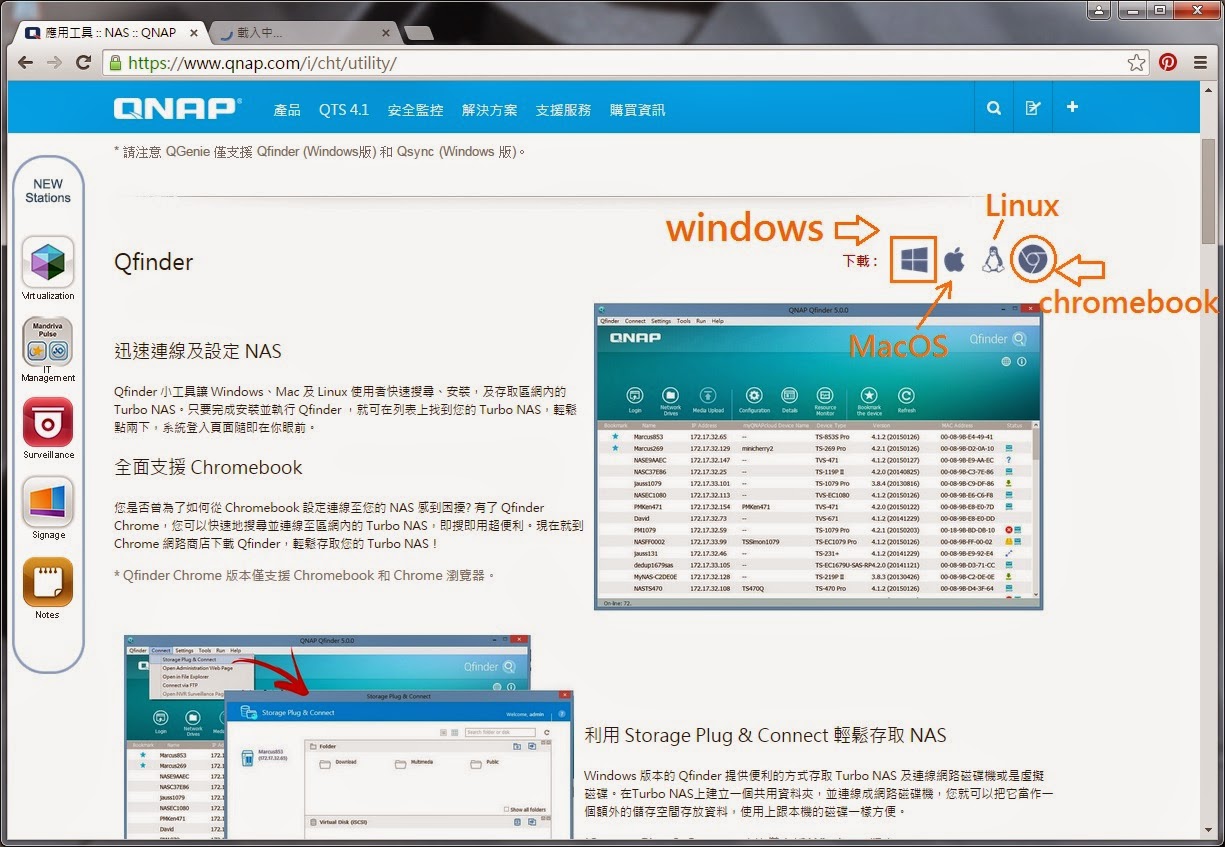Go back with browser back arrow
Image resolution: width=1225 pixels, height=847 pixels.
point(26,62)
